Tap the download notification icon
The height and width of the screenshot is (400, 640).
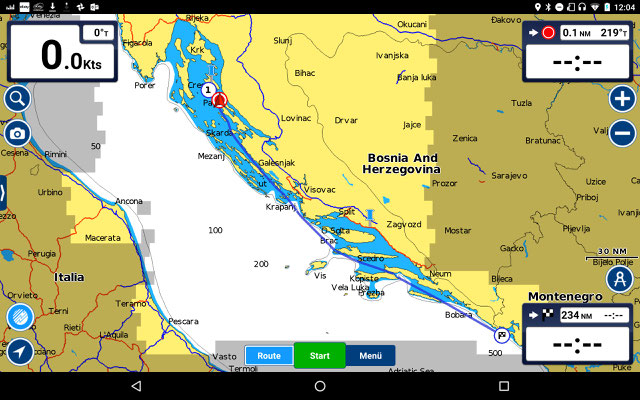52,7
